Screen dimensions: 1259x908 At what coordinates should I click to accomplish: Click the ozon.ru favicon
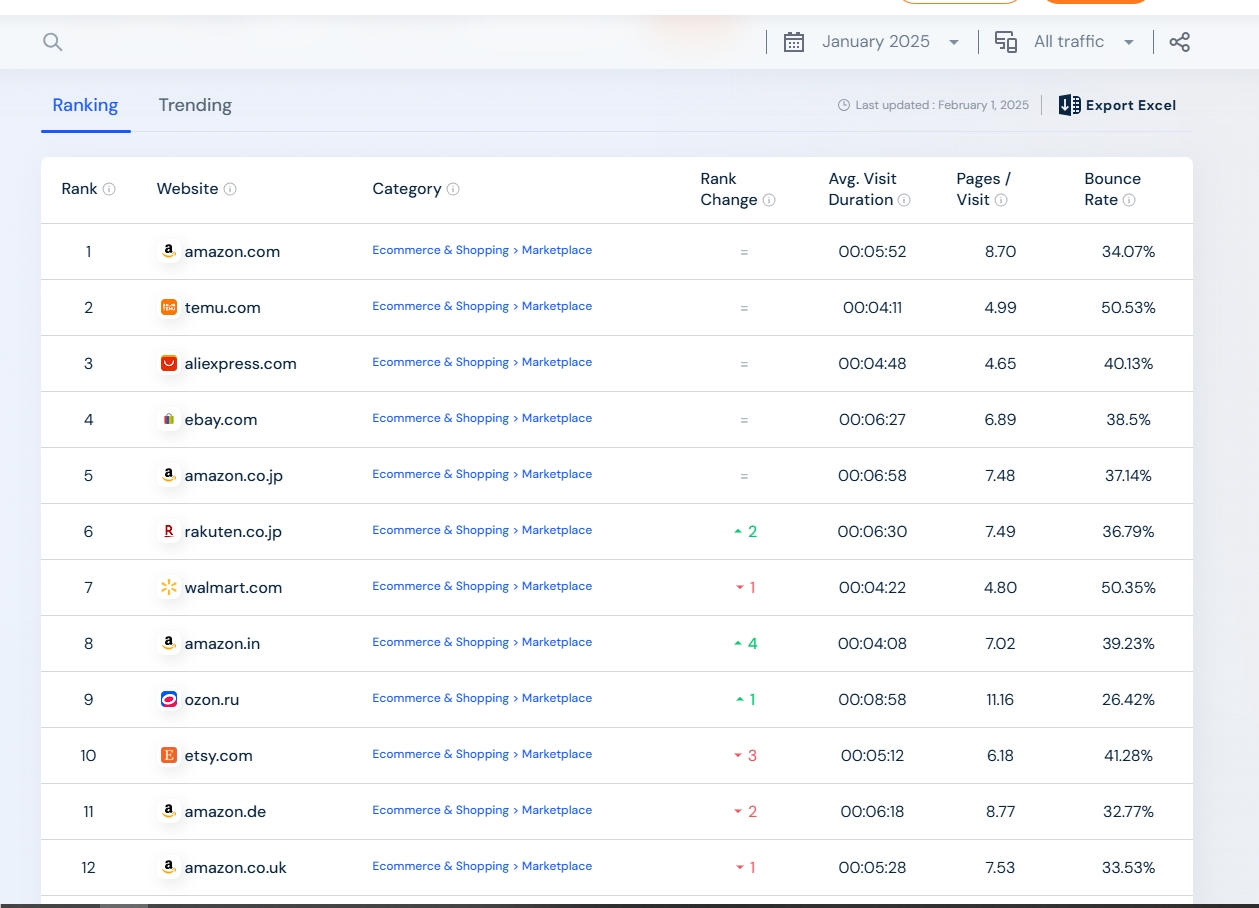pos(169,700)
